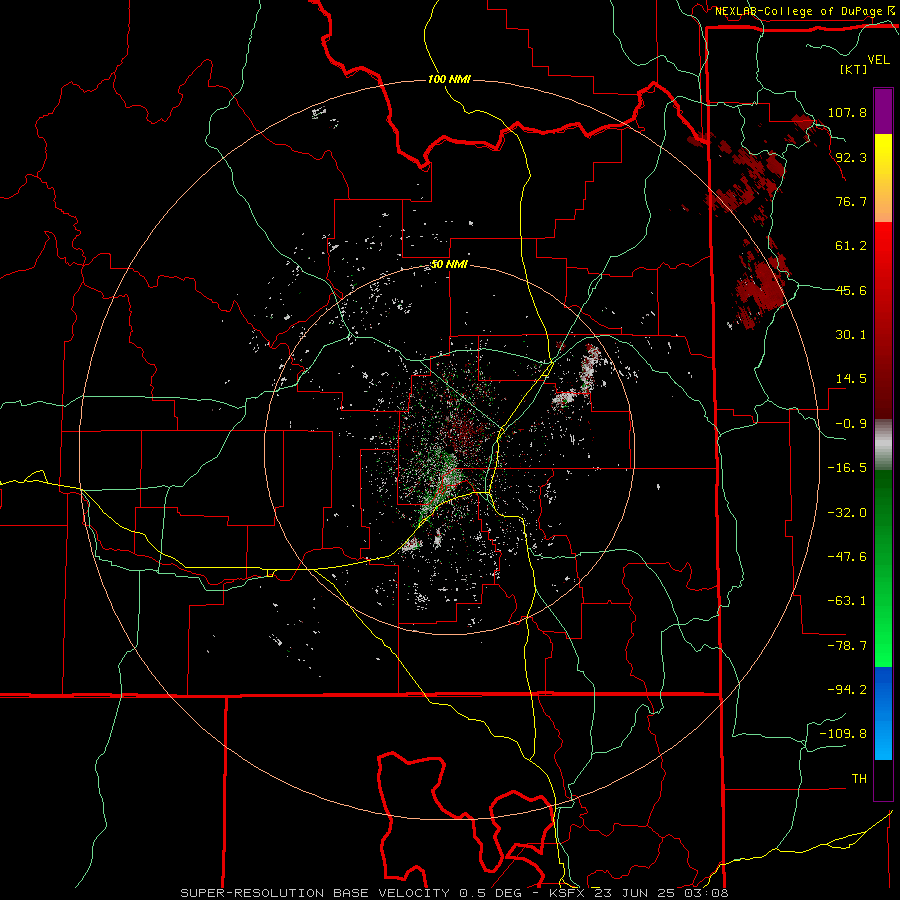Click the NEXLAB-College of DuPage credit text
The width and height of the screenshot is (900, 900).
(799, 11)
